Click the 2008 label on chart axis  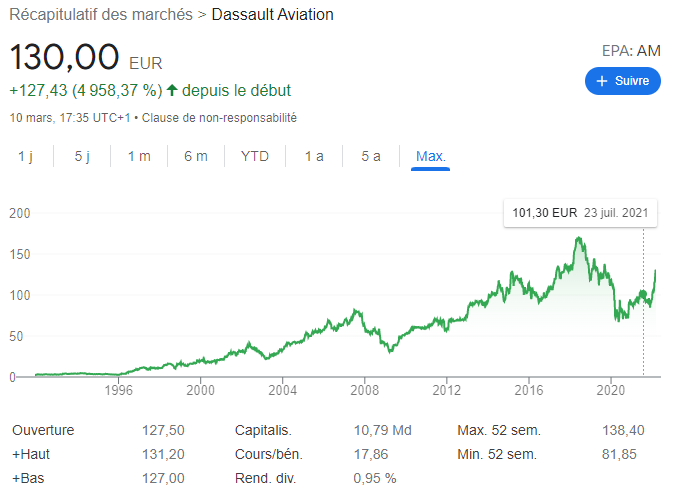click(x=364, y=390)
